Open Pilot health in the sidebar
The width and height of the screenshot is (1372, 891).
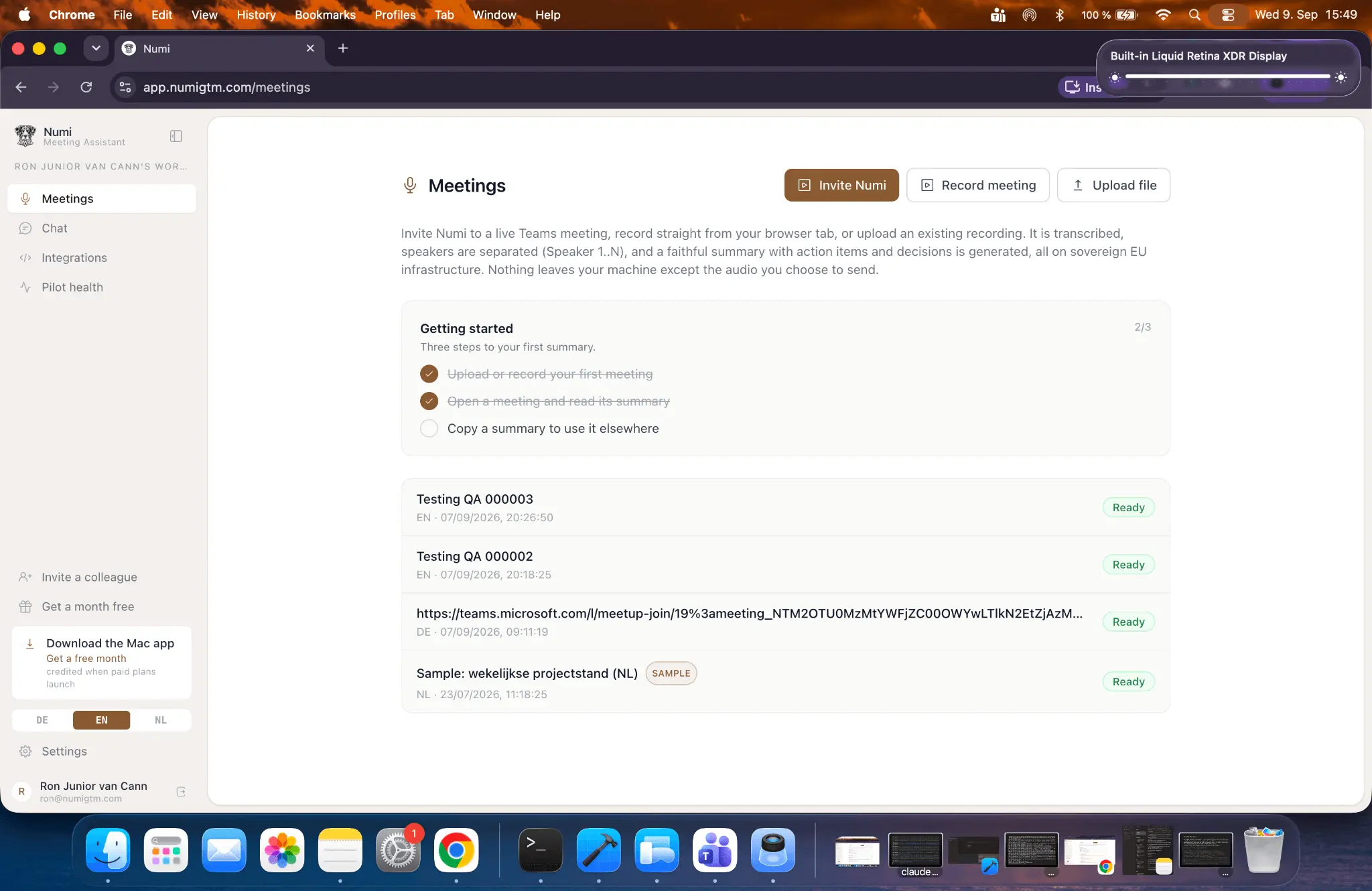coord(101,287)
